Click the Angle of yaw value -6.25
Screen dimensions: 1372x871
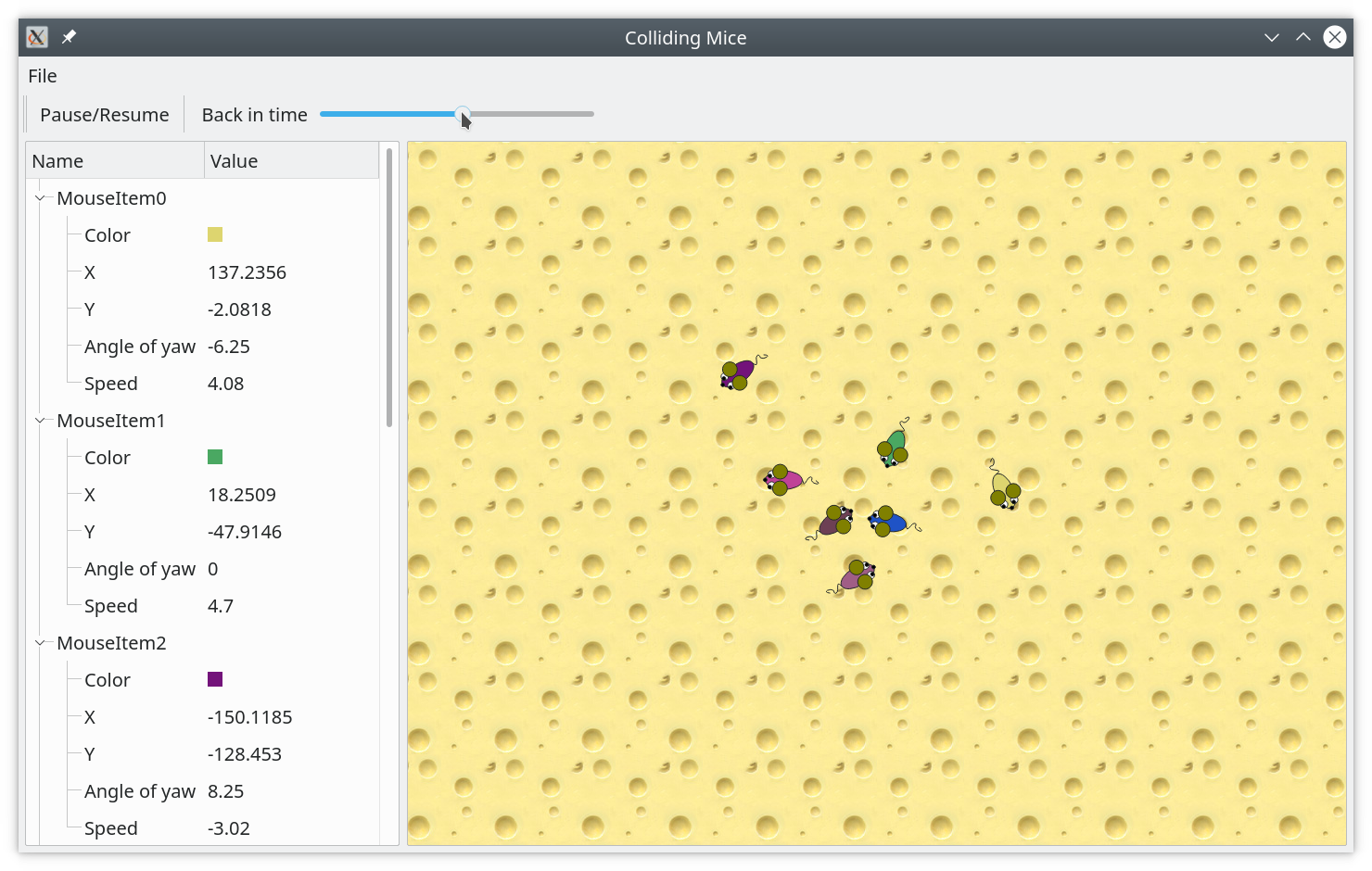click(229, 347)
